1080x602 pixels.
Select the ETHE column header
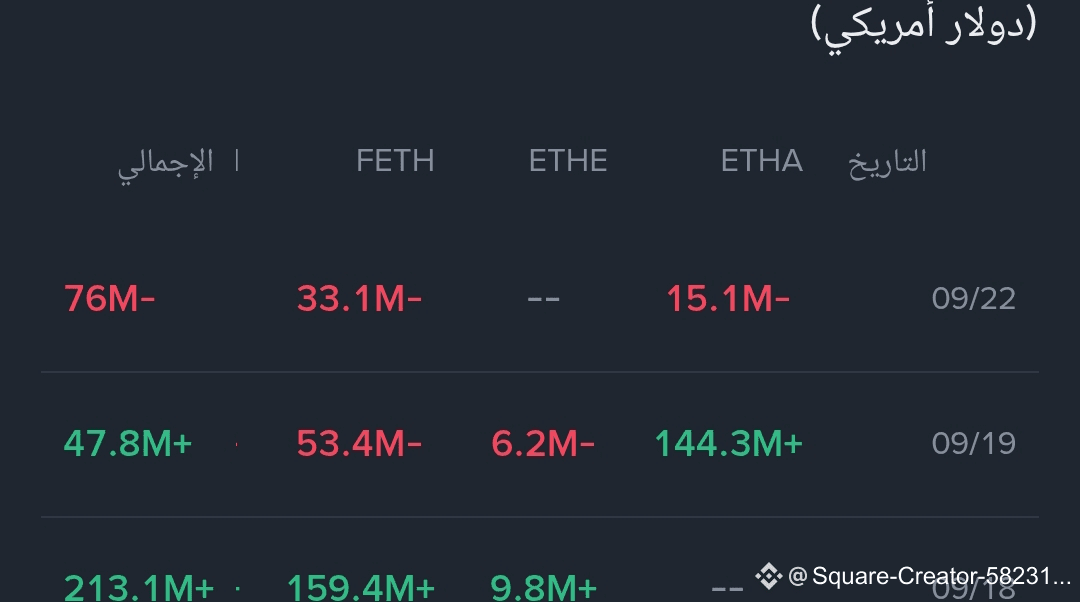568,161
